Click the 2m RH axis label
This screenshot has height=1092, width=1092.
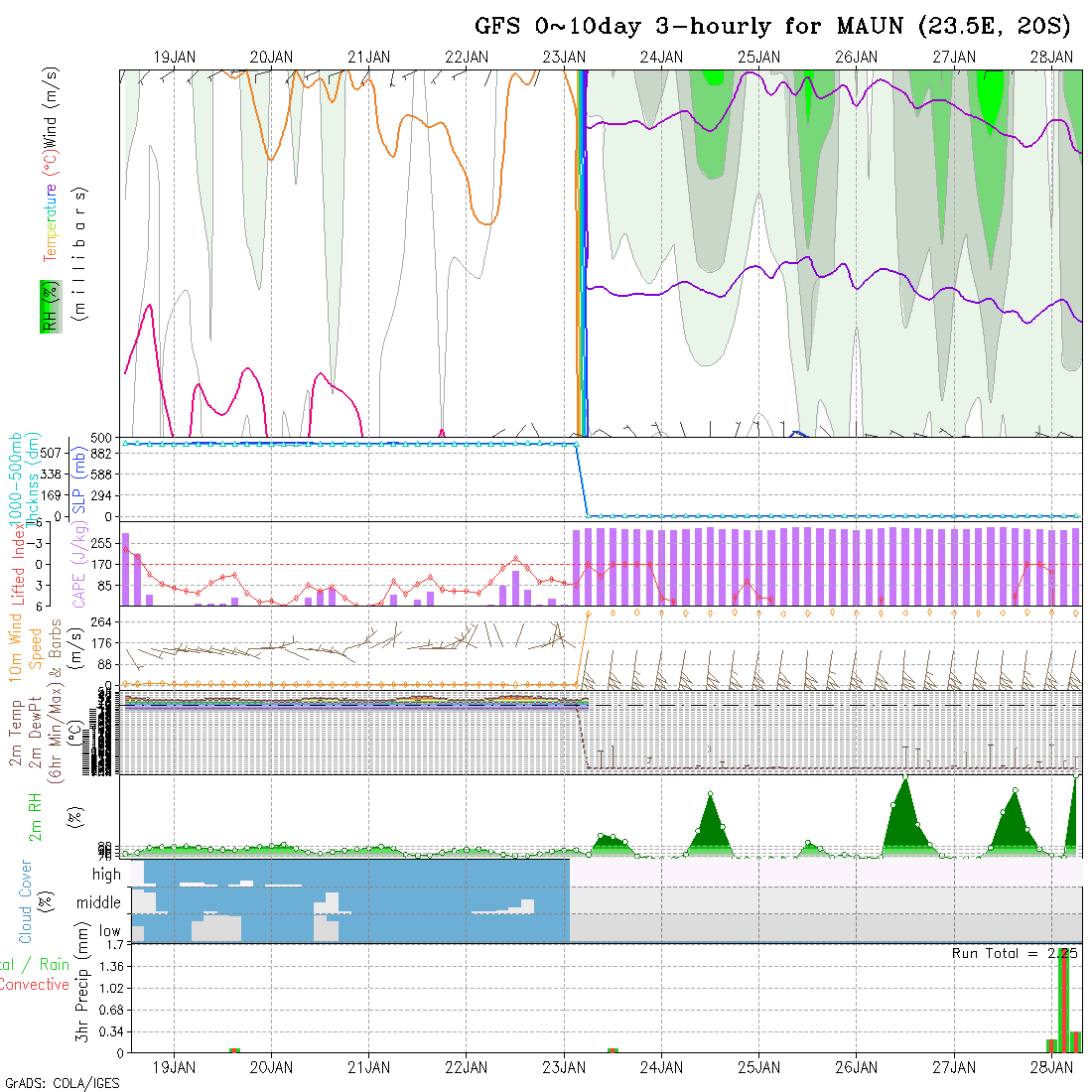pos(35,816)
